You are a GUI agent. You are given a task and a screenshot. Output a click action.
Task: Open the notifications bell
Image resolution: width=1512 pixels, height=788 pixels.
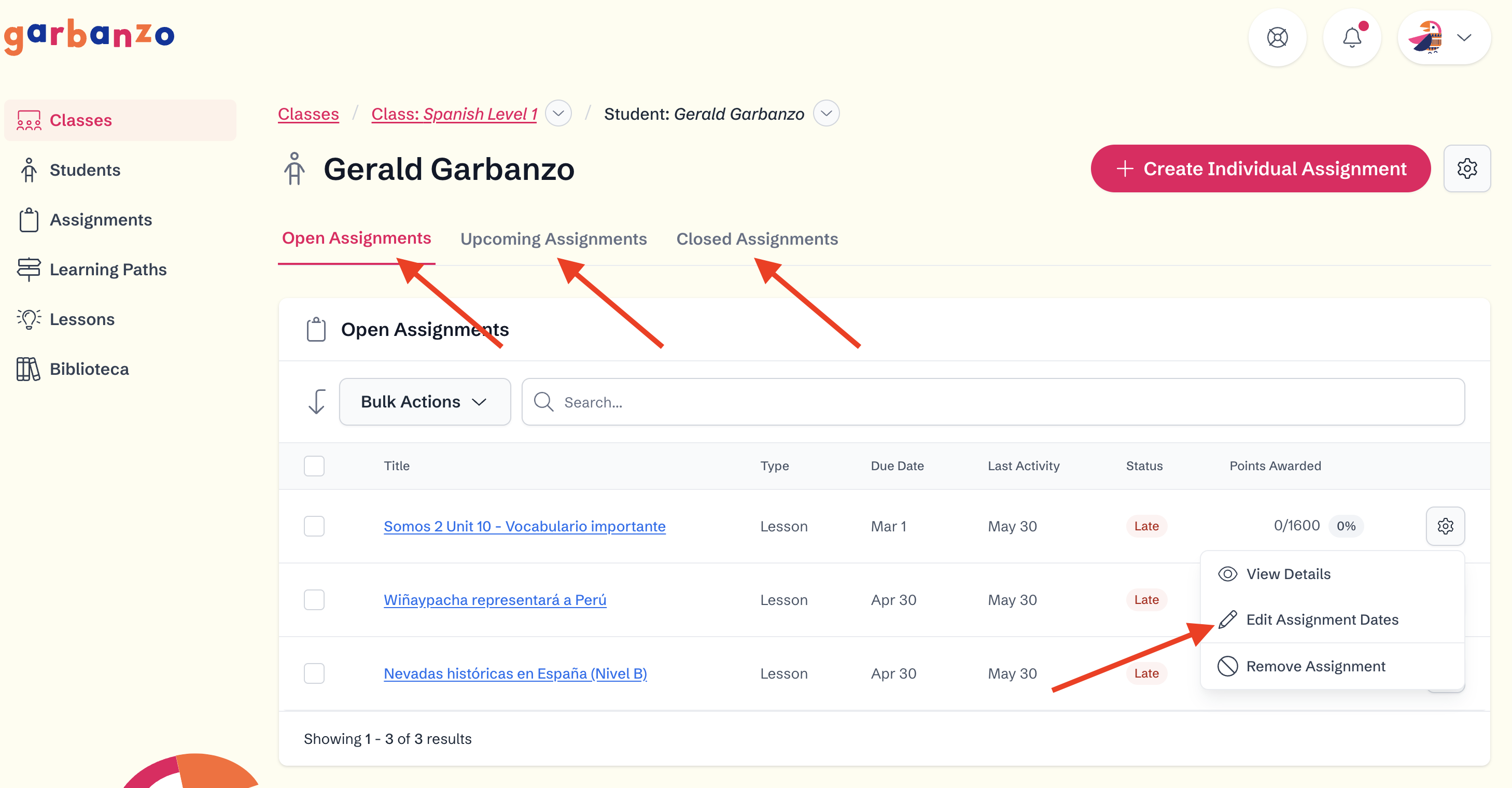1351,37
